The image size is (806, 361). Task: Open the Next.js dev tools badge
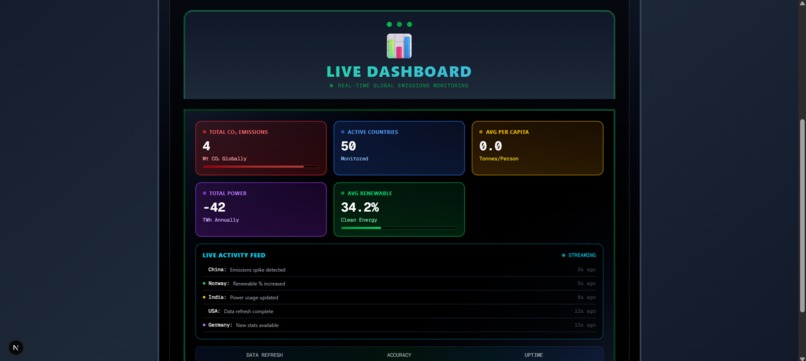click(15, 348)
